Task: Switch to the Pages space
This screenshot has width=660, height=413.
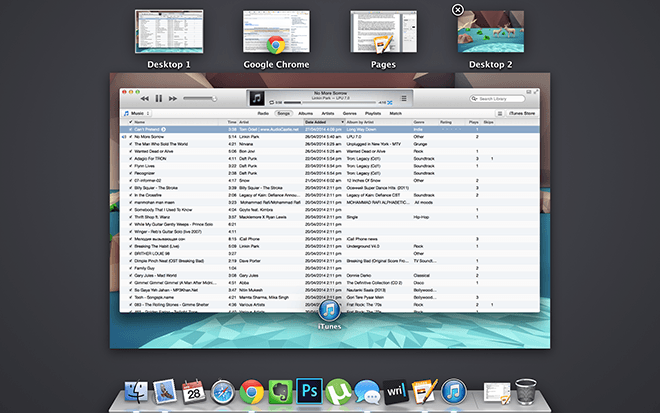Action: (383, 32)
